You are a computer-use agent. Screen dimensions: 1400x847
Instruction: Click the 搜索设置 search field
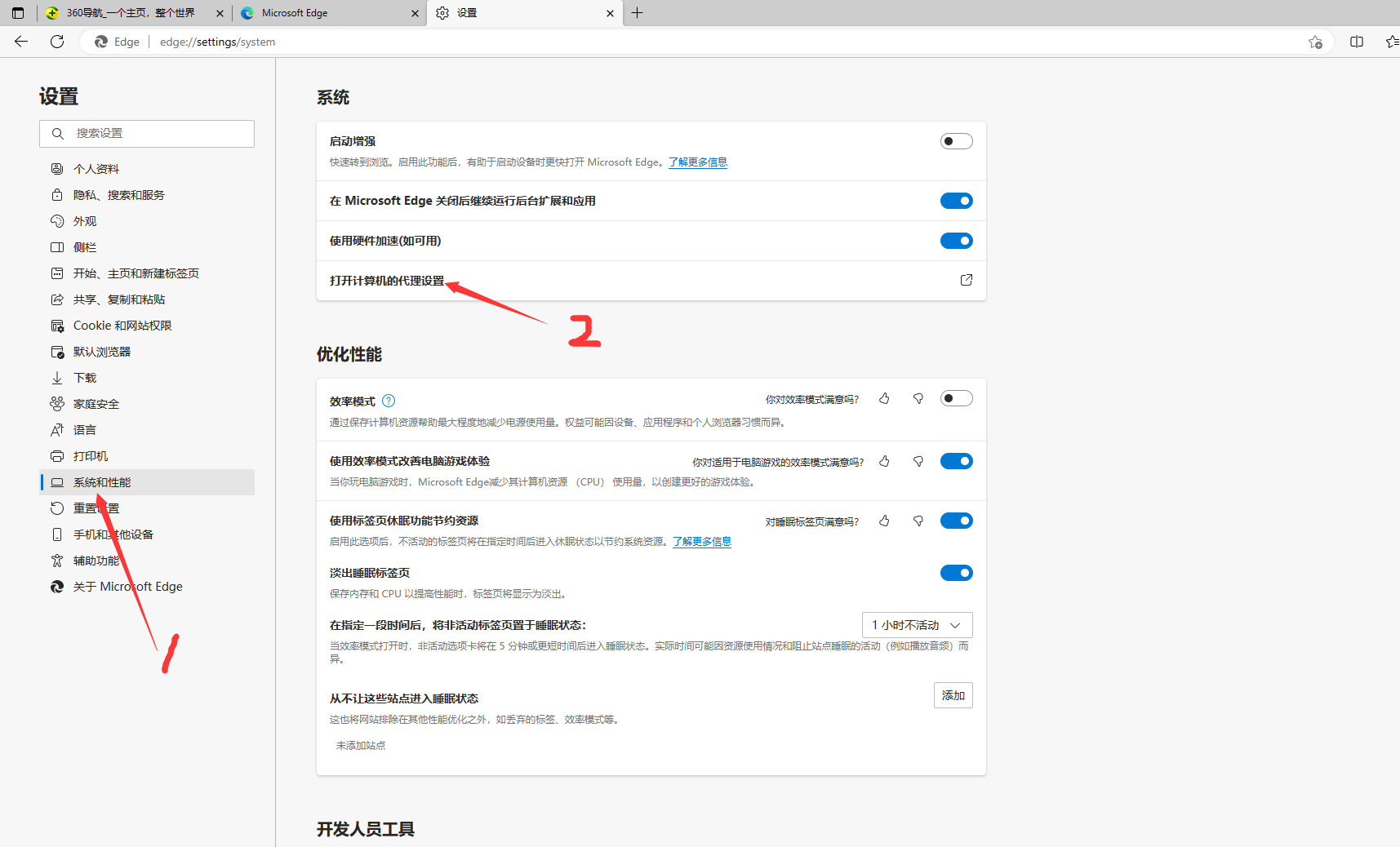coord(147,134)
